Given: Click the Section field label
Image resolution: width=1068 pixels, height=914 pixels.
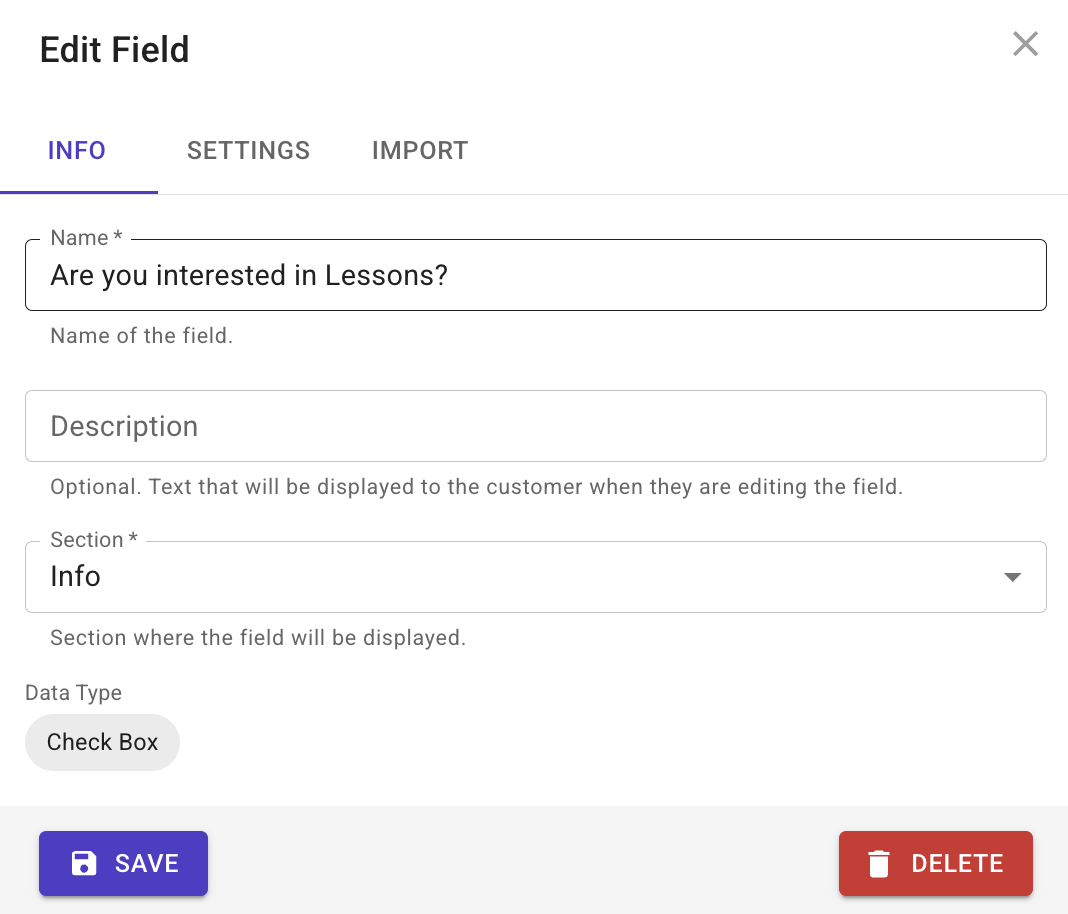Looking at the screenshot, I should [x=94, y=539].
